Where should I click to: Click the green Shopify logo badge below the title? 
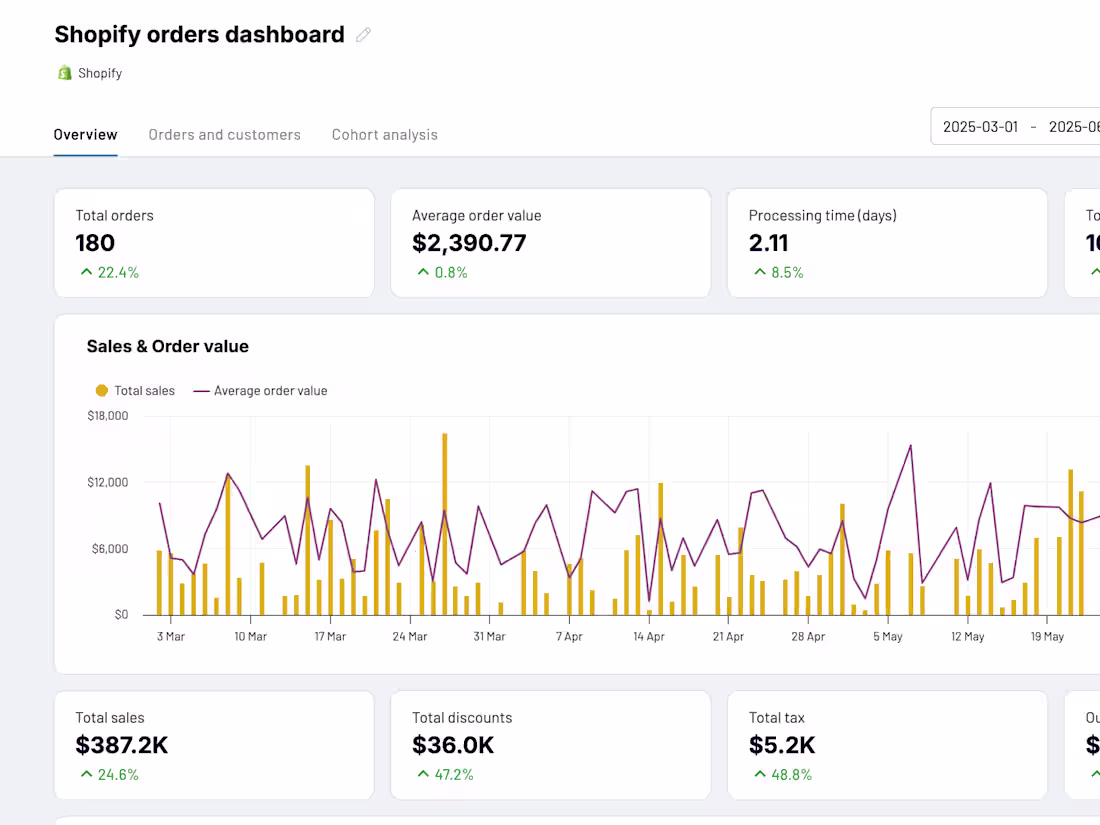click(66, 72)
